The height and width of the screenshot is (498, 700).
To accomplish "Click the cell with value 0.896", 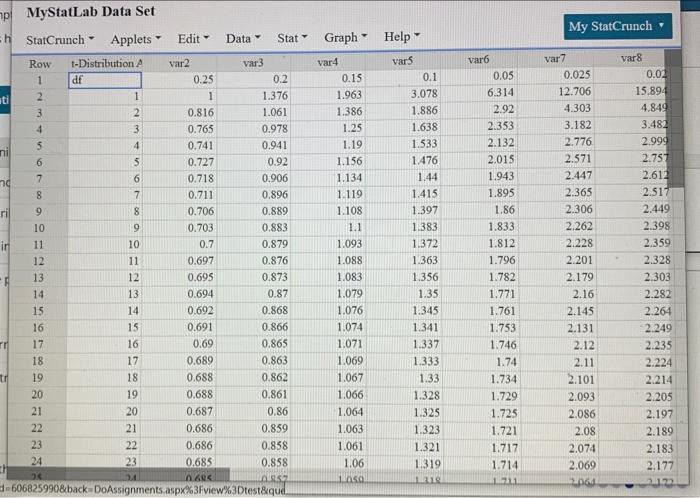I will tap(254, 195).
